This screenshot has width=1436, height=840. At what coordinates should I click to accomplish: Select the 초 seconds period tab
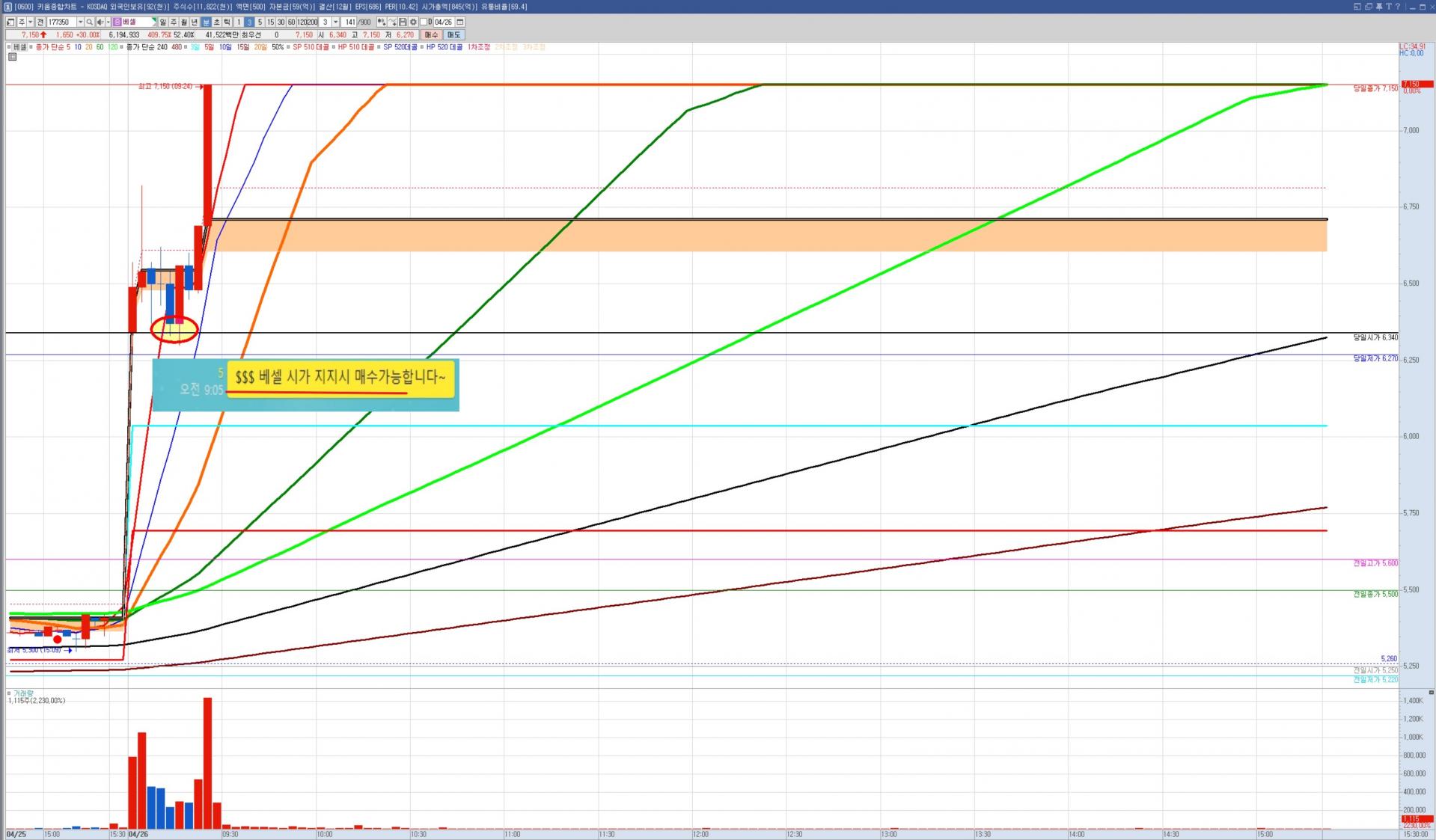pyautogui.click(x=216, y=22)
